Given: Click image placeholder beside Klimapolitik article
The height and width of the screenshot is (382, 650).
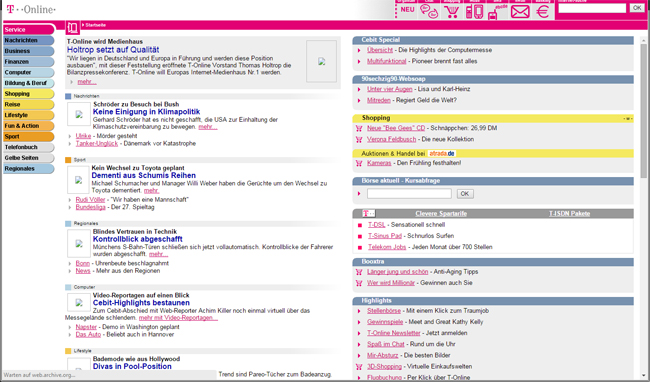Looking at the screenshot, I should point(79,115).
